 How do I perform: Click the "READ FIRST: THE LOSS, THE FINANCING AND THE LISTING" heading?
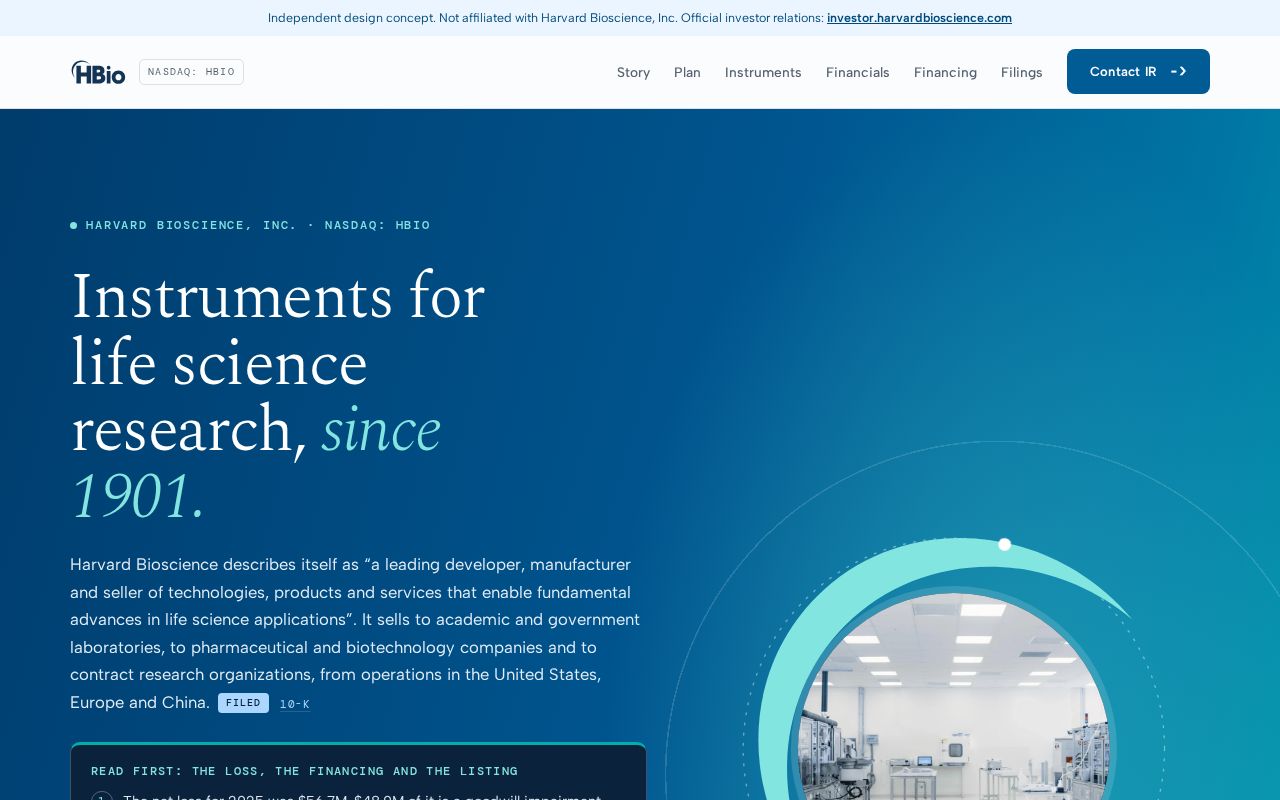(x=304, y=771)
